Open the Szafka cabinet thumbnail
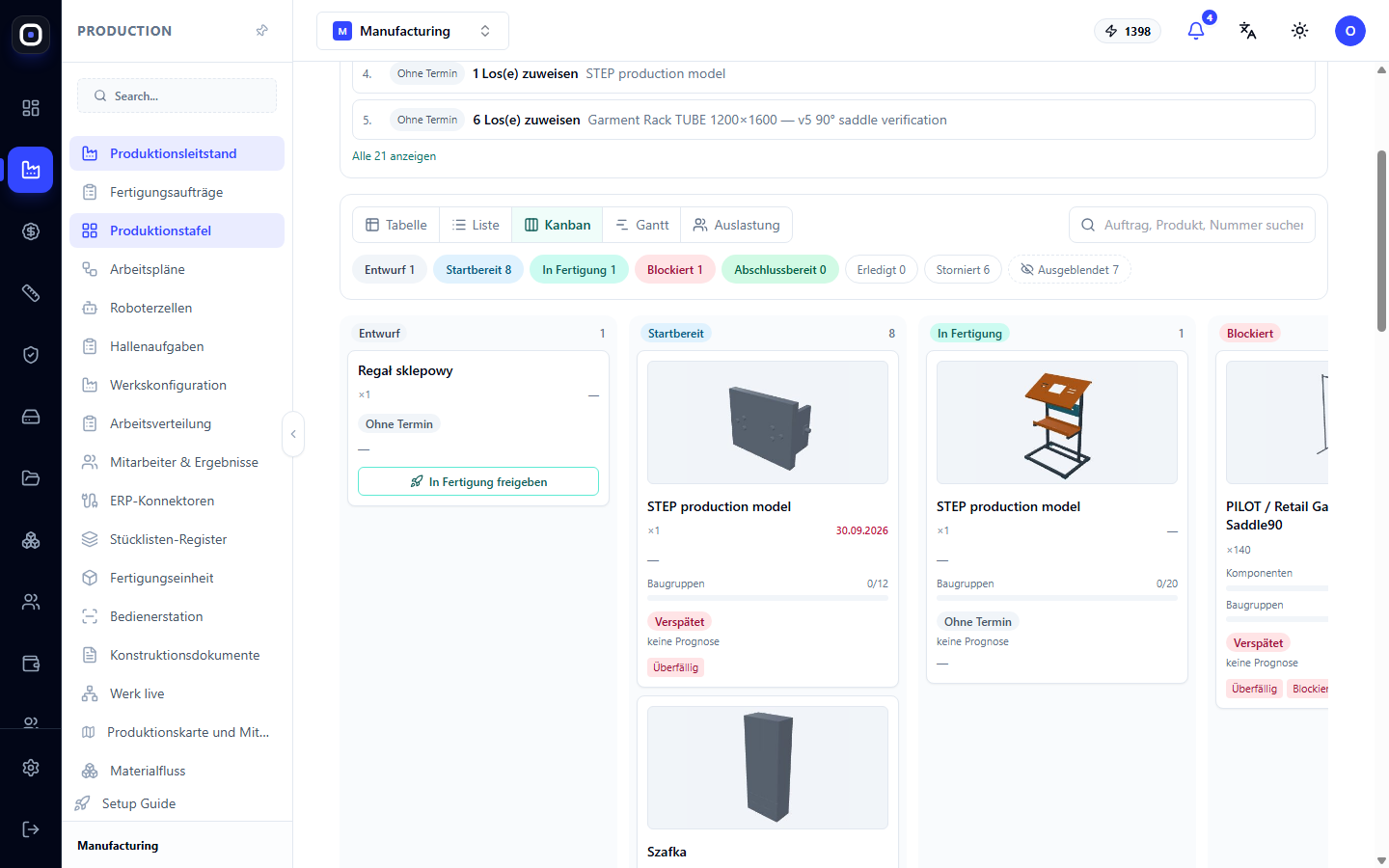 coord(768,768)
